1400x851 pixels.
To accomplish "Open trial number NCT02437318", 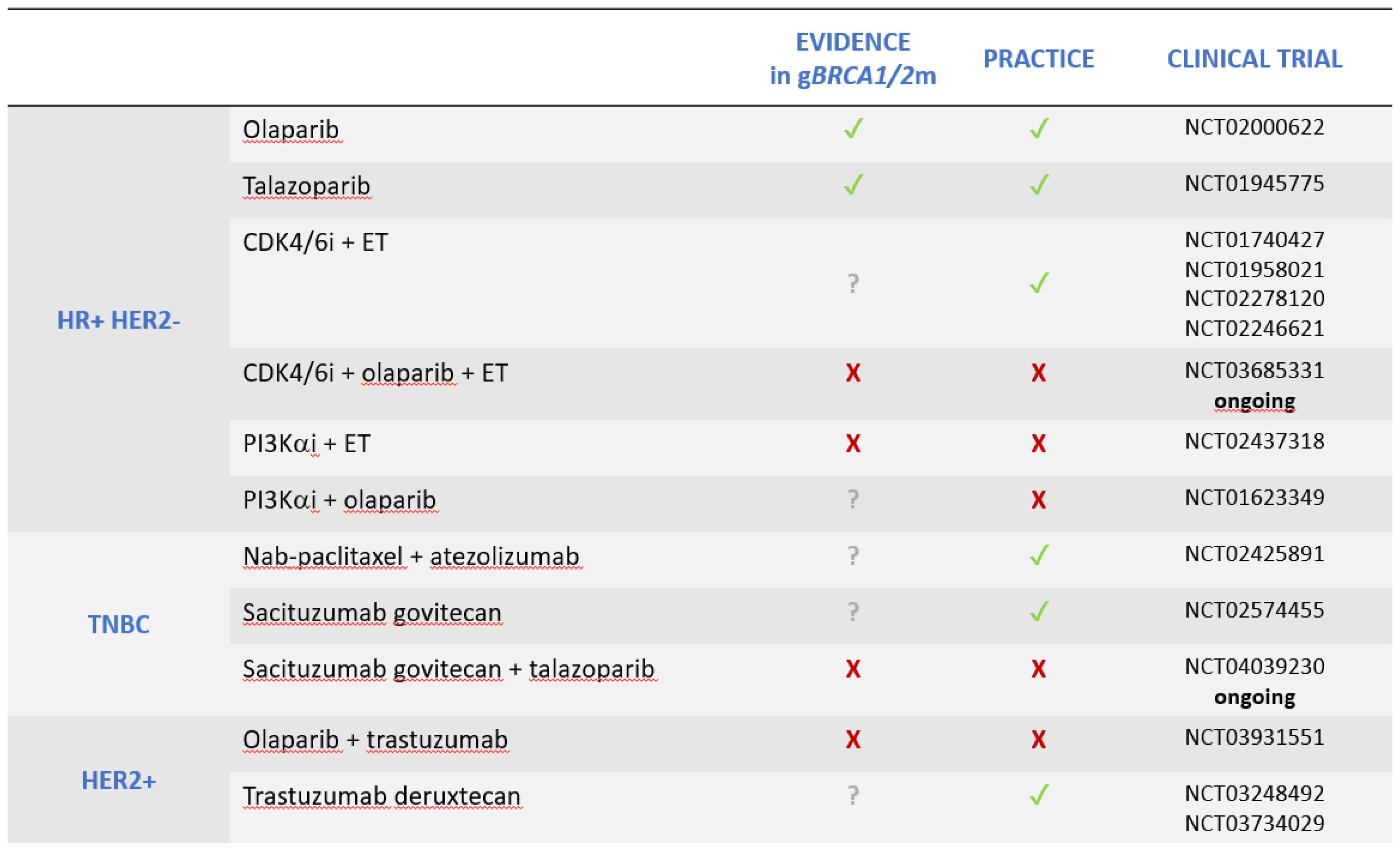I will click(x=1255, y=442).
